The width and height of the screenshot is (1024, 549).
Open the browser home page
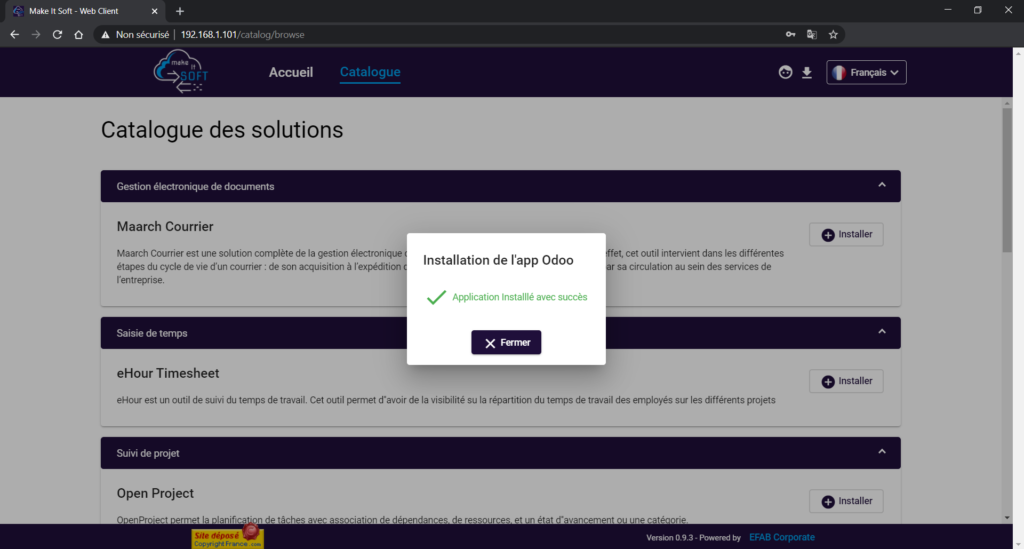pyautogui.click(x=78, y=35)
